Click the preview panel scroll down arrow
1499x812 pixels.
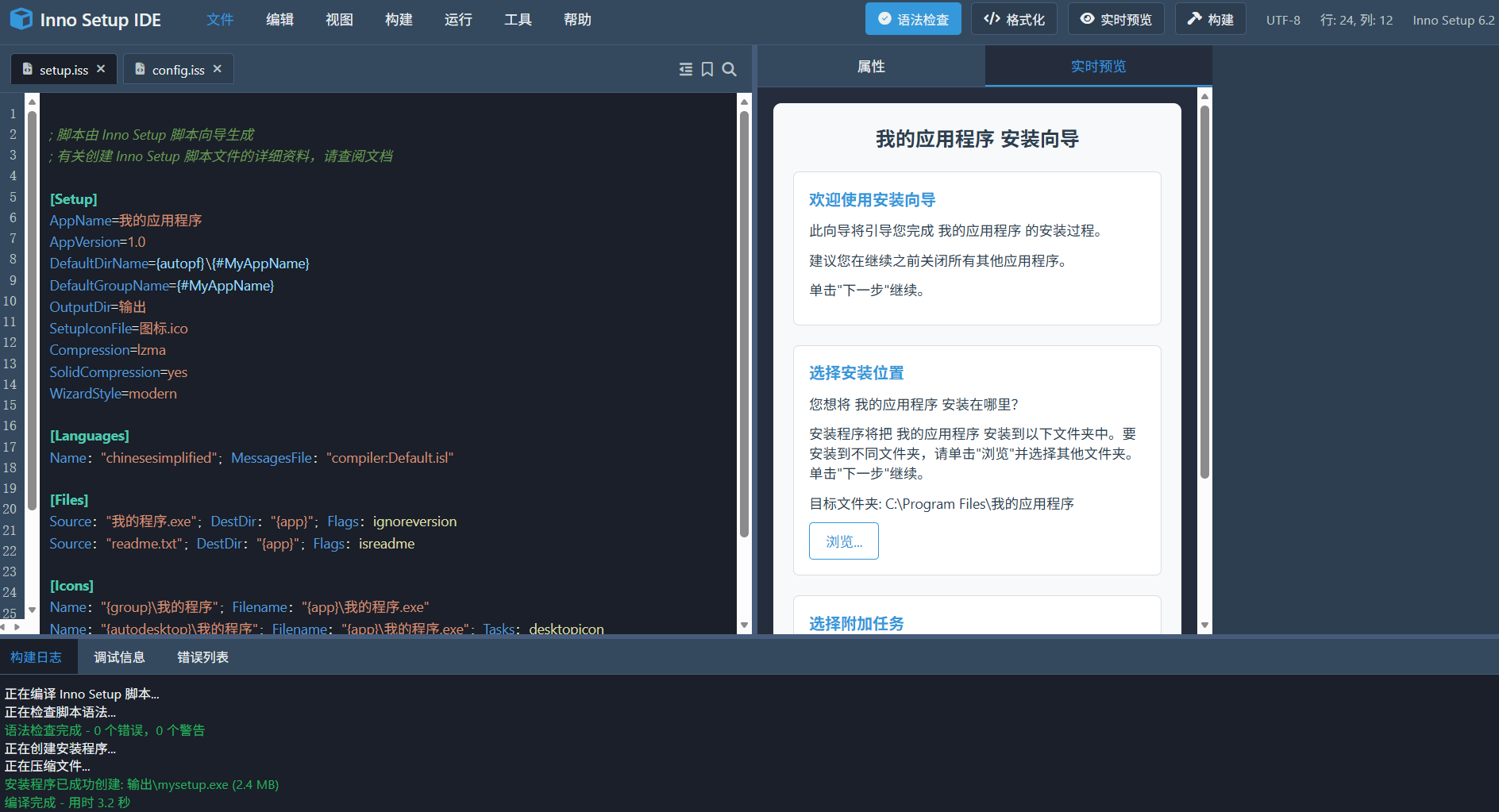pos(1204,625)
